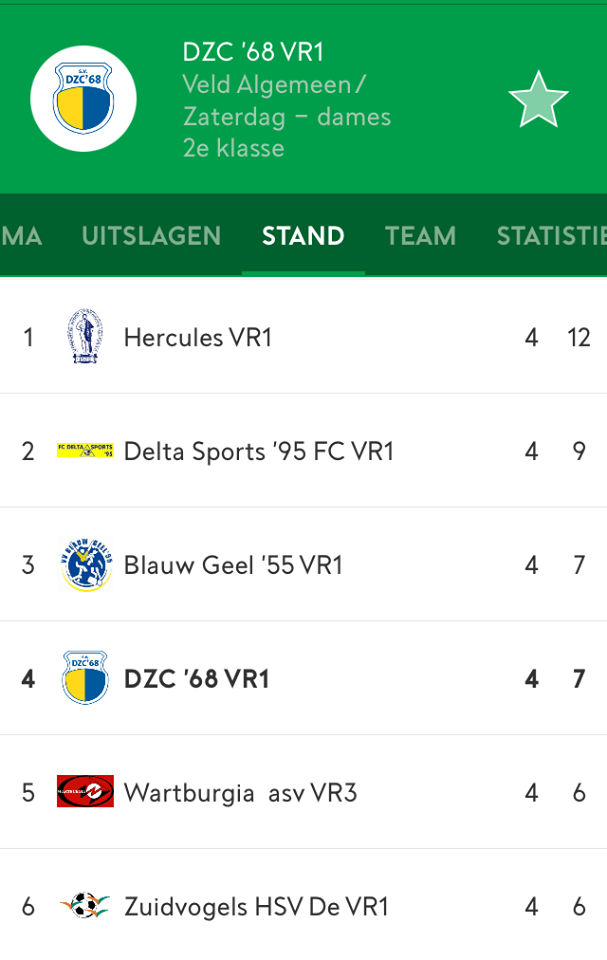The height and width of the screenshot is (960, 607).
Task: Open Zuidvogels HSV De VR1 team
Action: [x=257, y=907]
